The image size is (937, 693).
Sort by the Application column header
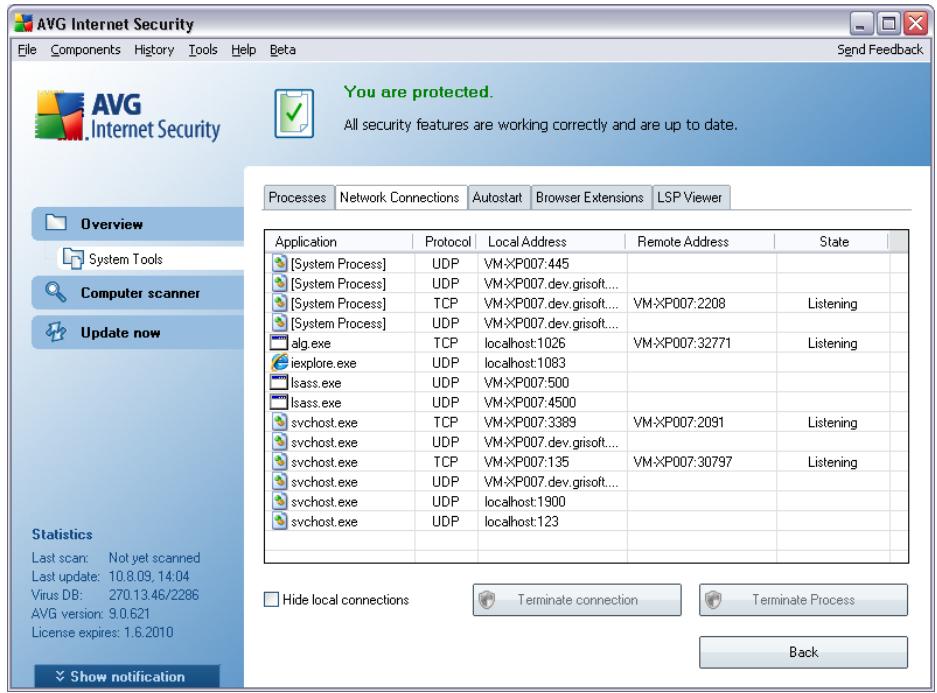(x=339, y=241)
